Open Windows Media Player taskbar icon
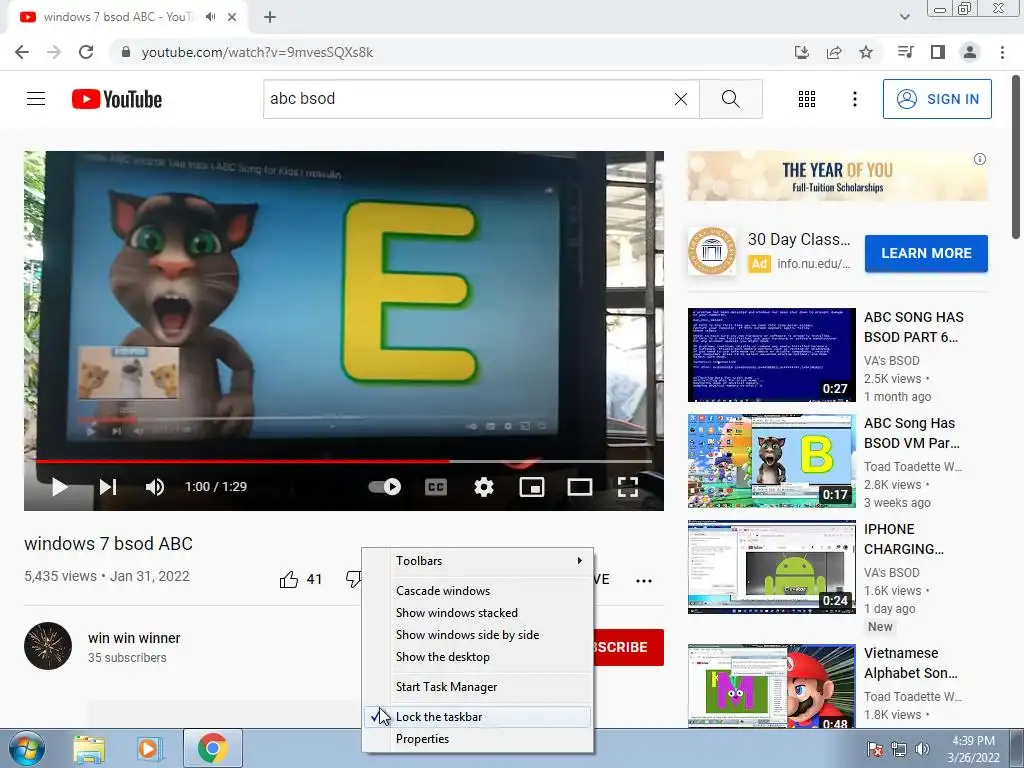The height and width of the screenshot is (768, 1024). 148,749
